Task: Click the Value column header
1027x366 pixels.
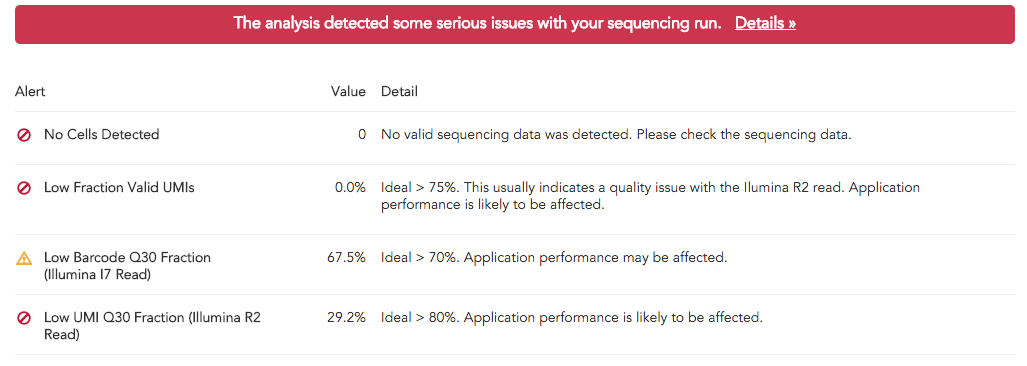Action: click(348, 92)
